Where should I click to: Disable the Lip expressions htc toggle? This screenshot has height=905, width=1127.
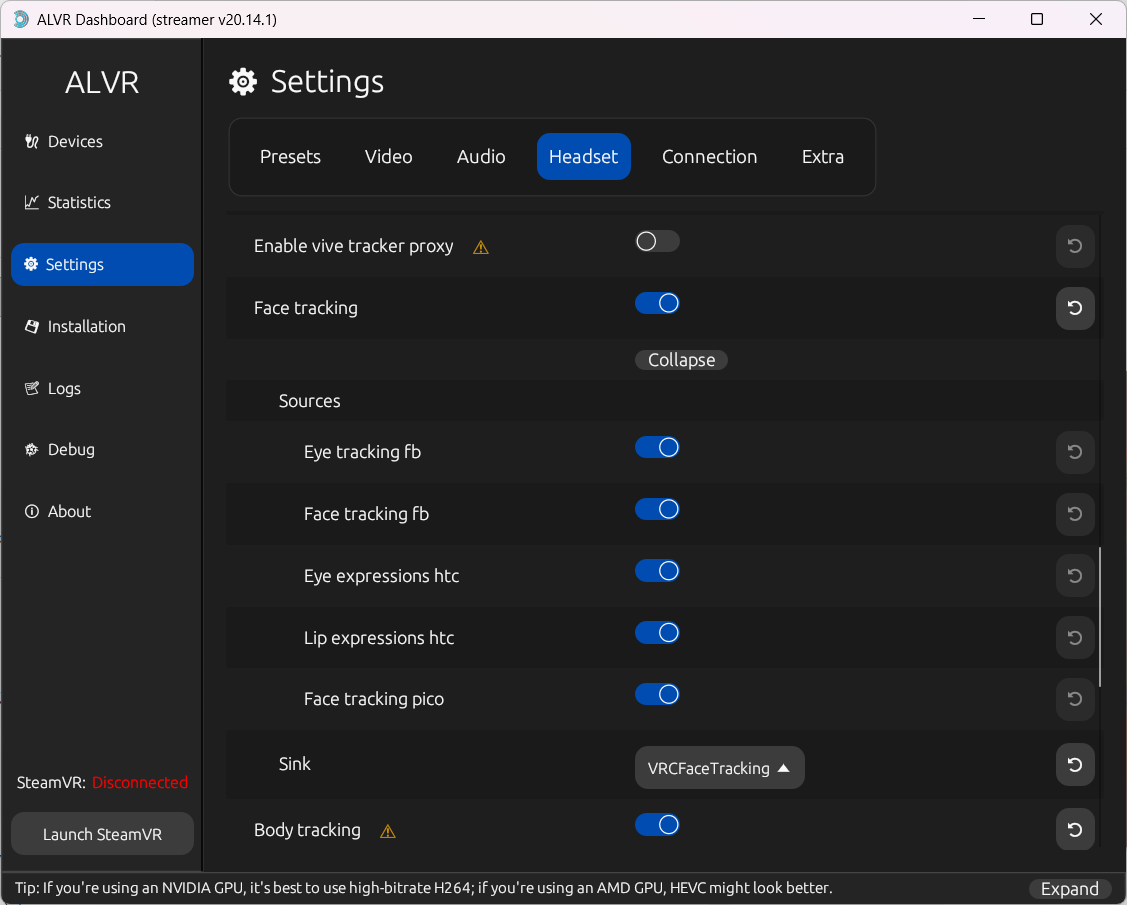click(657, 633)
